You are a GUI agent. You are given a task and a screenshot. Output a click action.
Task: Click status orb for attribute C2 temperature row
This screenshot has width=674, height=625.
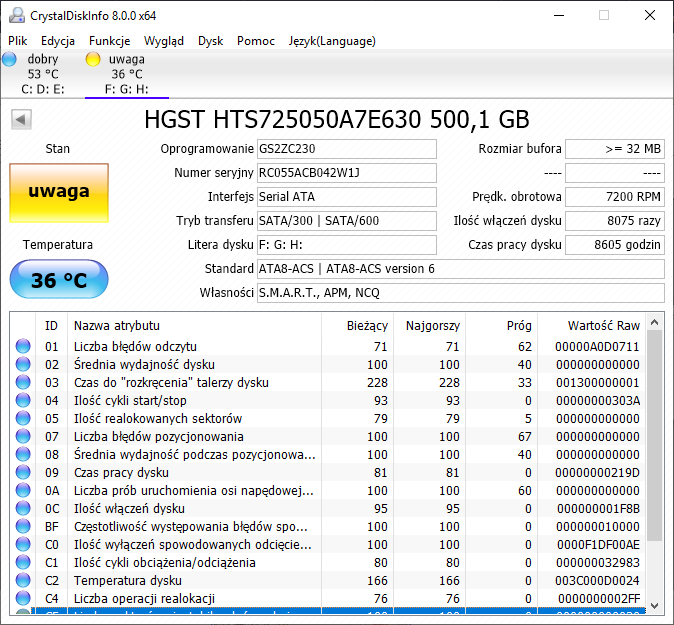pos(23,580)
